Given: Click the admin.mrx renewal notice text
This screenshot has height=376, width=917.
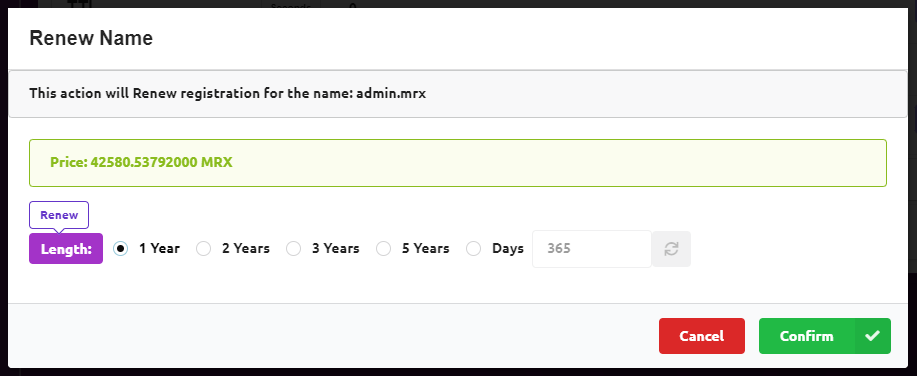Looking at the screenshot, I should point(227,94).
